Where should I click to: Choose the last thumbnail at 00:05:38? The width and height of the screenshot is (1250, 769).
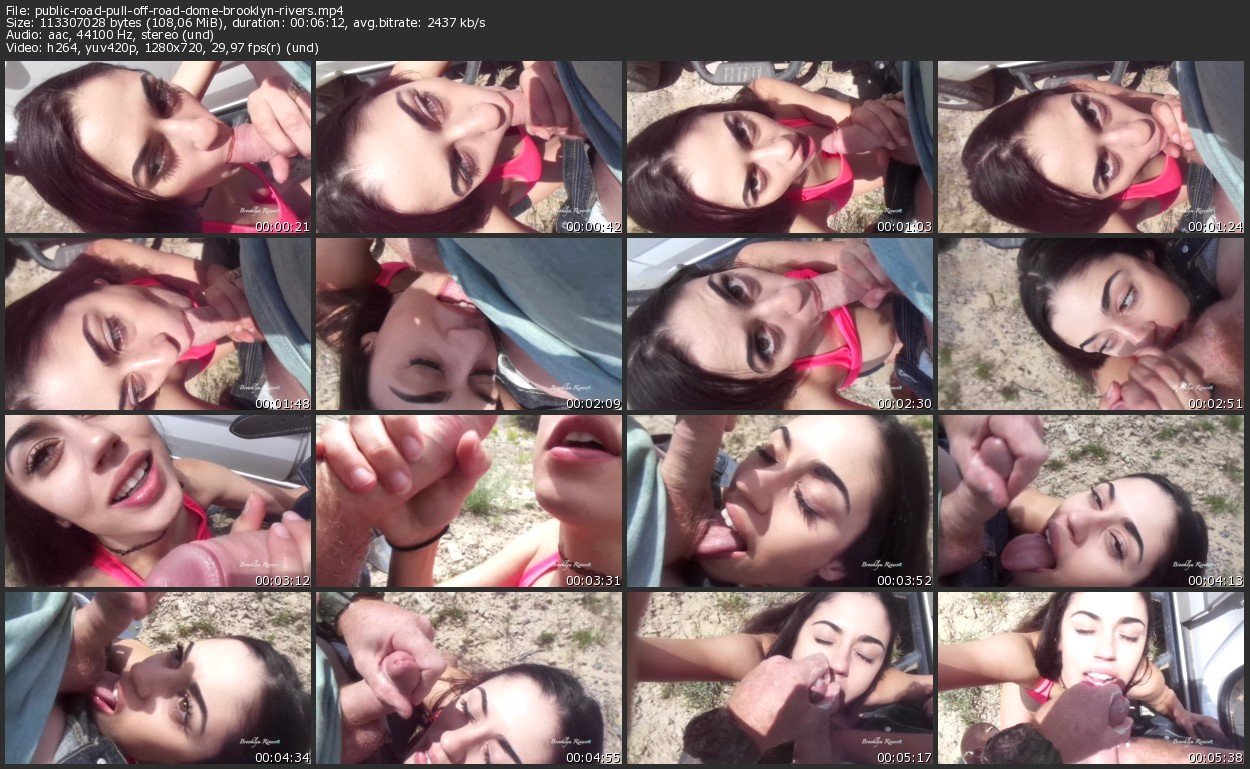(x=1091, y=677)
